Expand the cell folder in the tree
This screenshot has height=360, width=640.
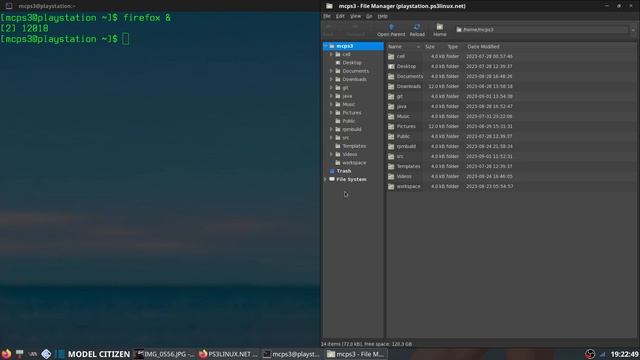331,54
